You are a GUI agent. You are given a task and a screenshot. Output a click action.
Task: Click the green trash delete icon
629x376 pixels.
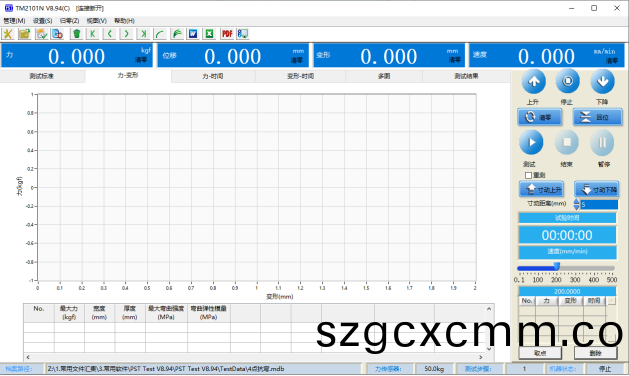[x=76, y=34]
